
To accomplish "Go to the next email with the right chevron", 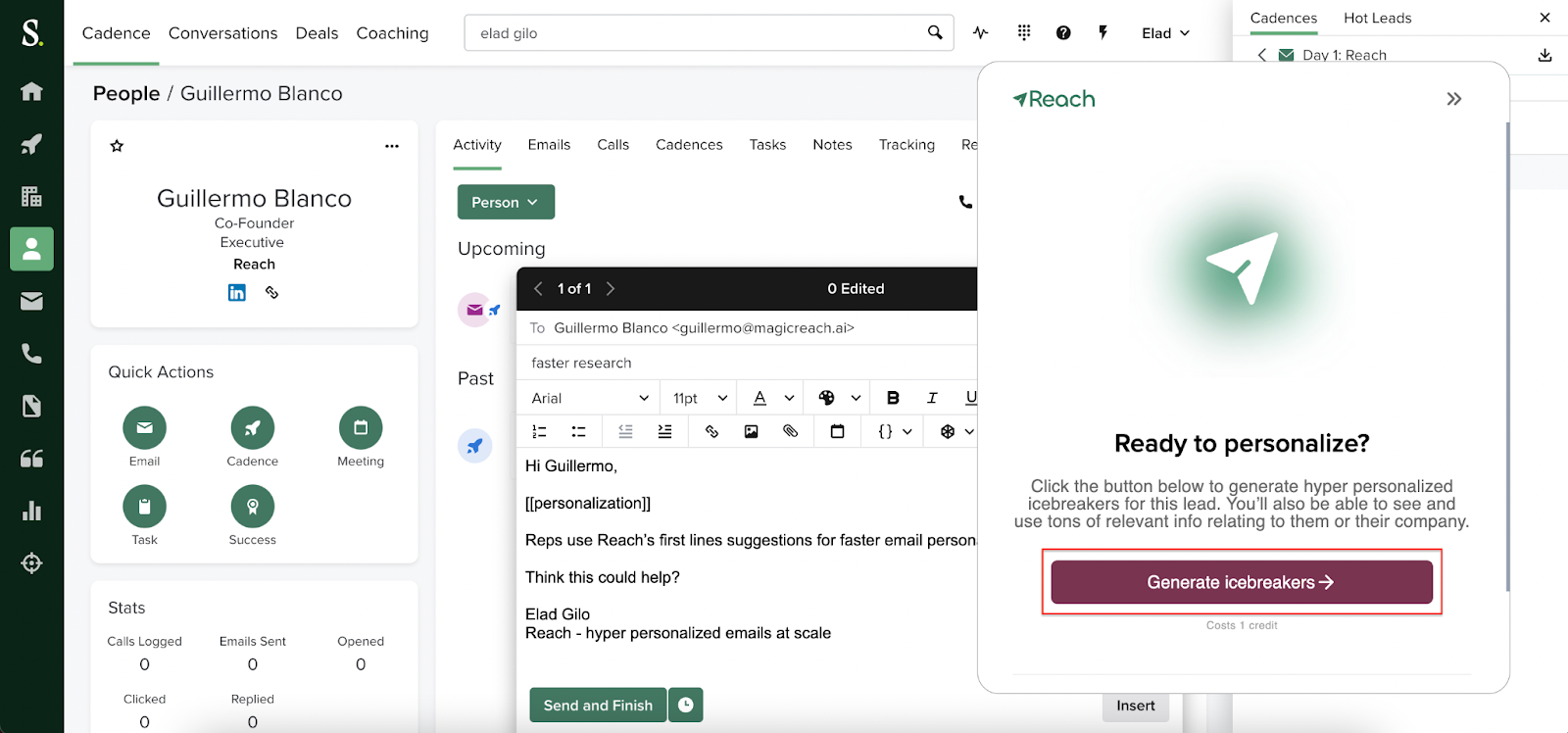I will point(611,288).
